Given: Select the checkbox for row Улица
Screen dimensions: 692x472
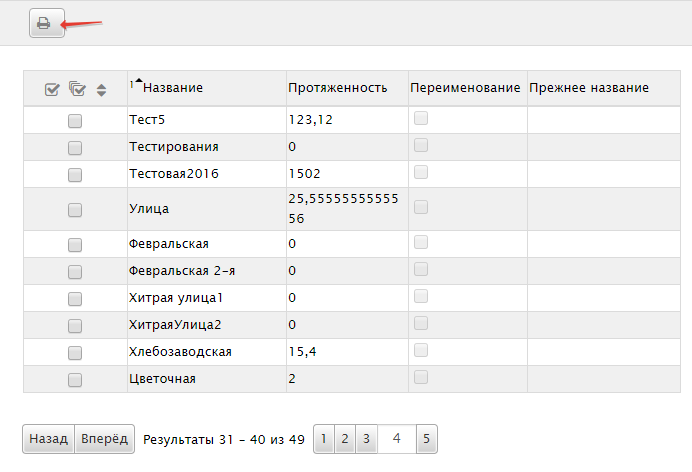Looking at the screenshot, I should tap(75, 210).
